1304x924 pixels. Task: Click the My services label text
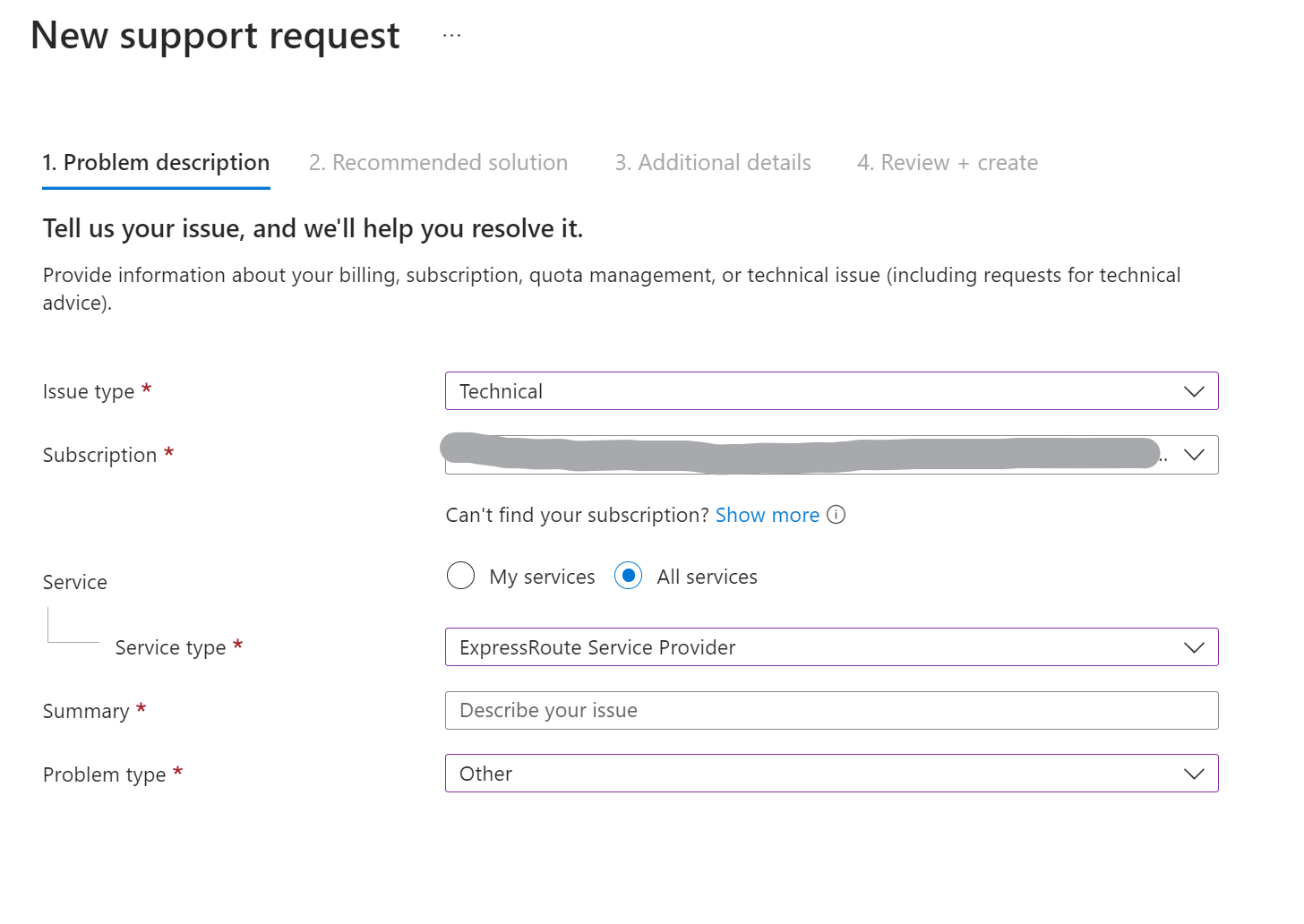pos(542,577)
